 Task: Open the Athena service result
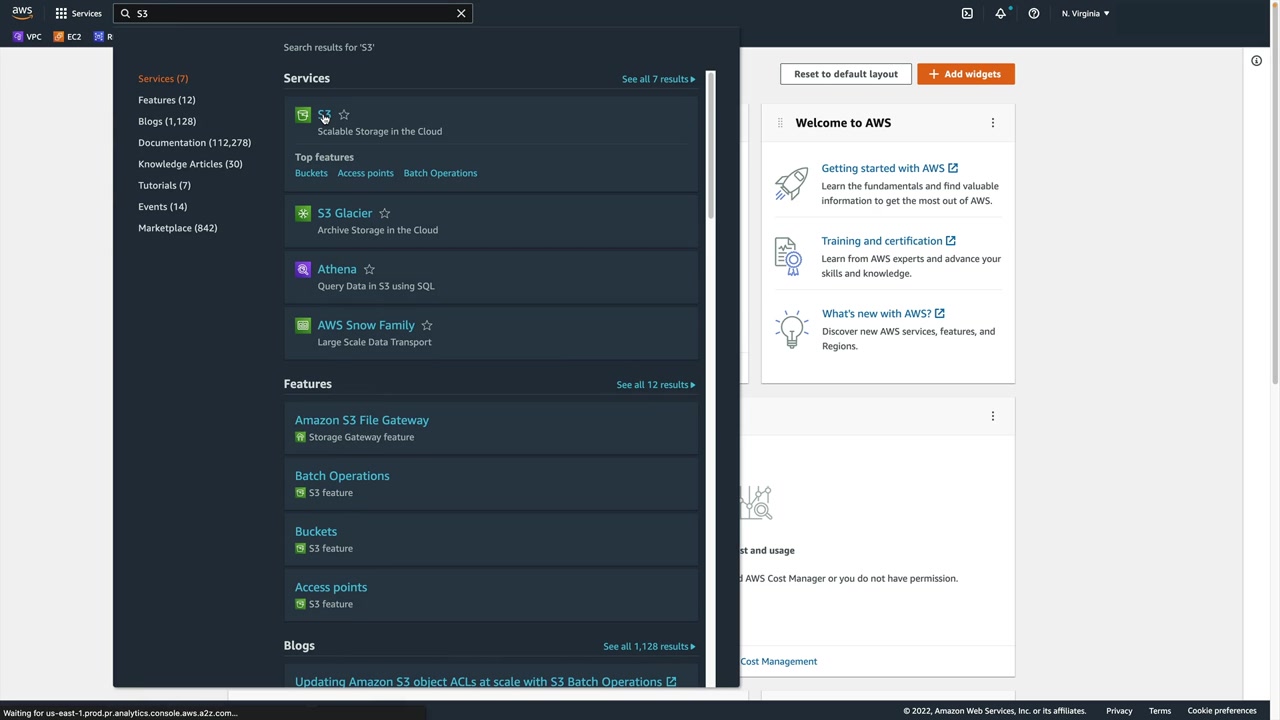coord(337,269)
